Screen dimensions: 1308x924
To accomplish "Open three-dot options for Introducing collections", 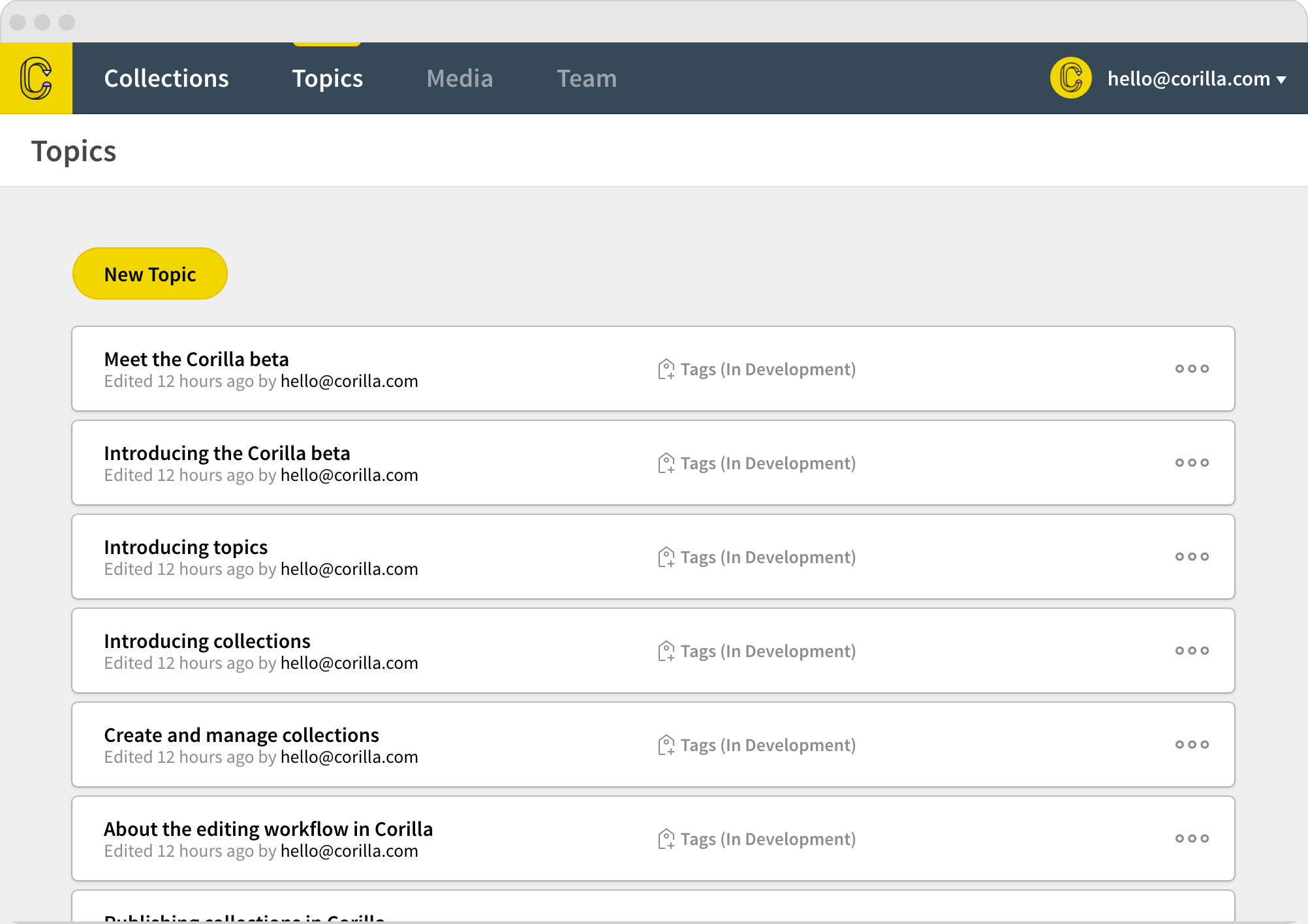I will (1192, 651).
